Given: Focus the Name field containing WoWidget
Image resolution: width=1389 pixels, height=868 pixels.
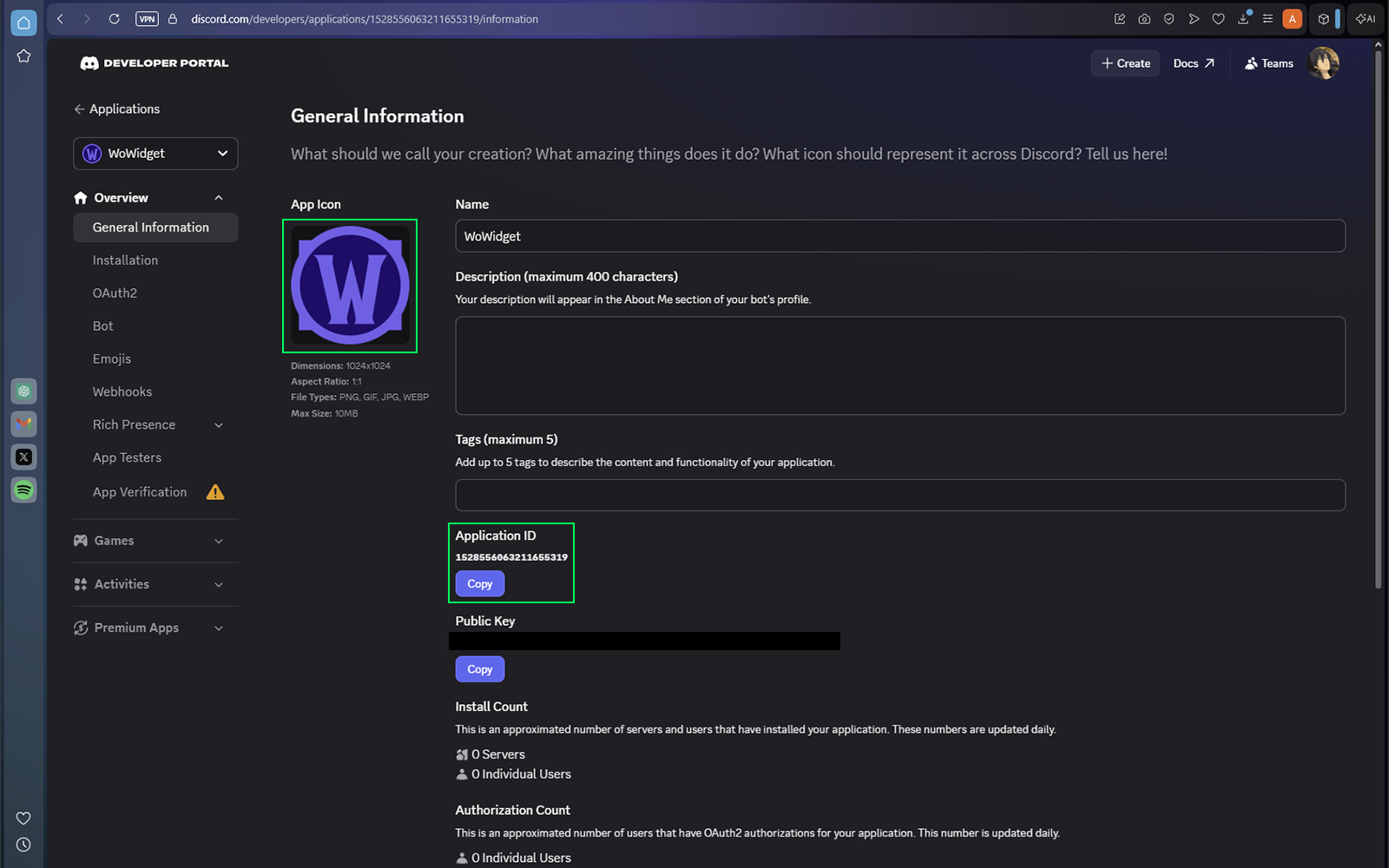Looking at the screenshot, I should pos(900,236).
